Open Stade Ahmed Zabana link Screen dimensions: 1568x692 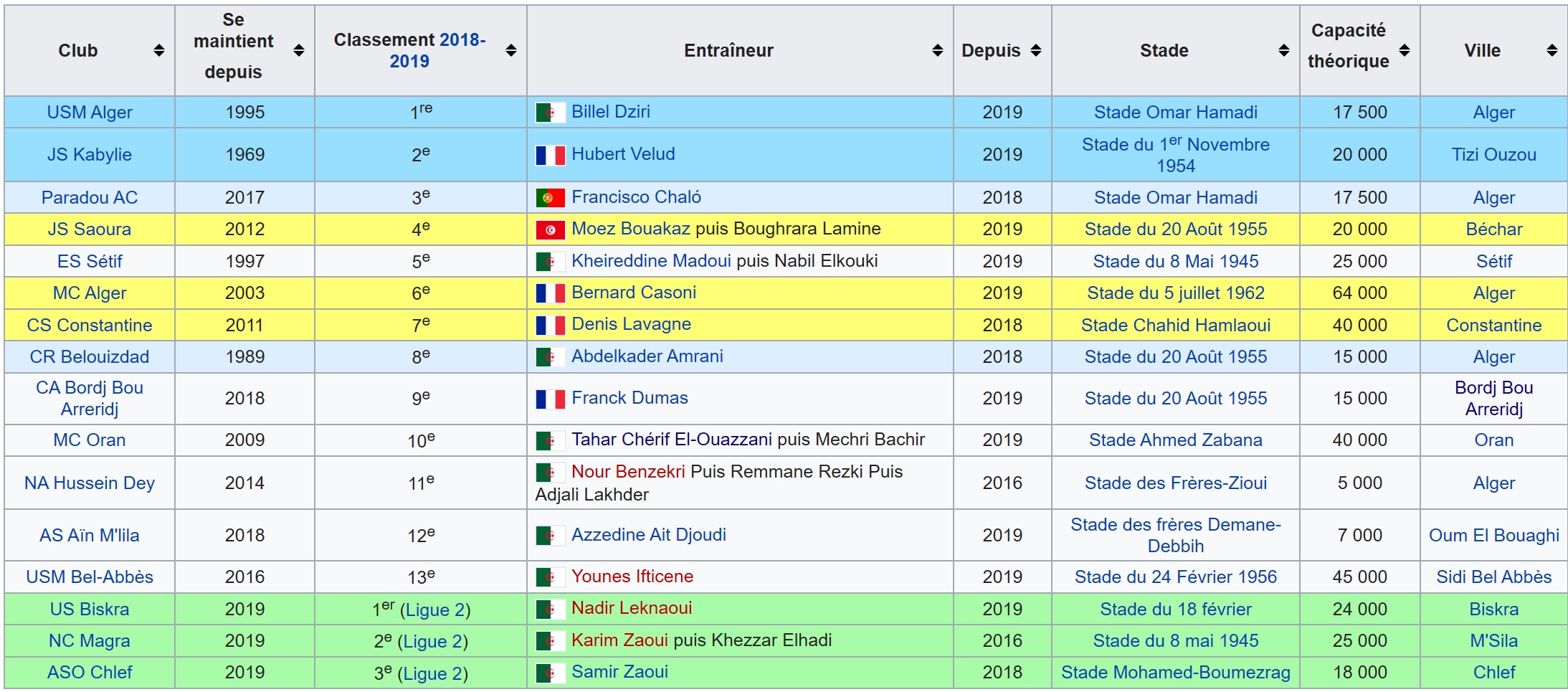tap(1176, 440)
